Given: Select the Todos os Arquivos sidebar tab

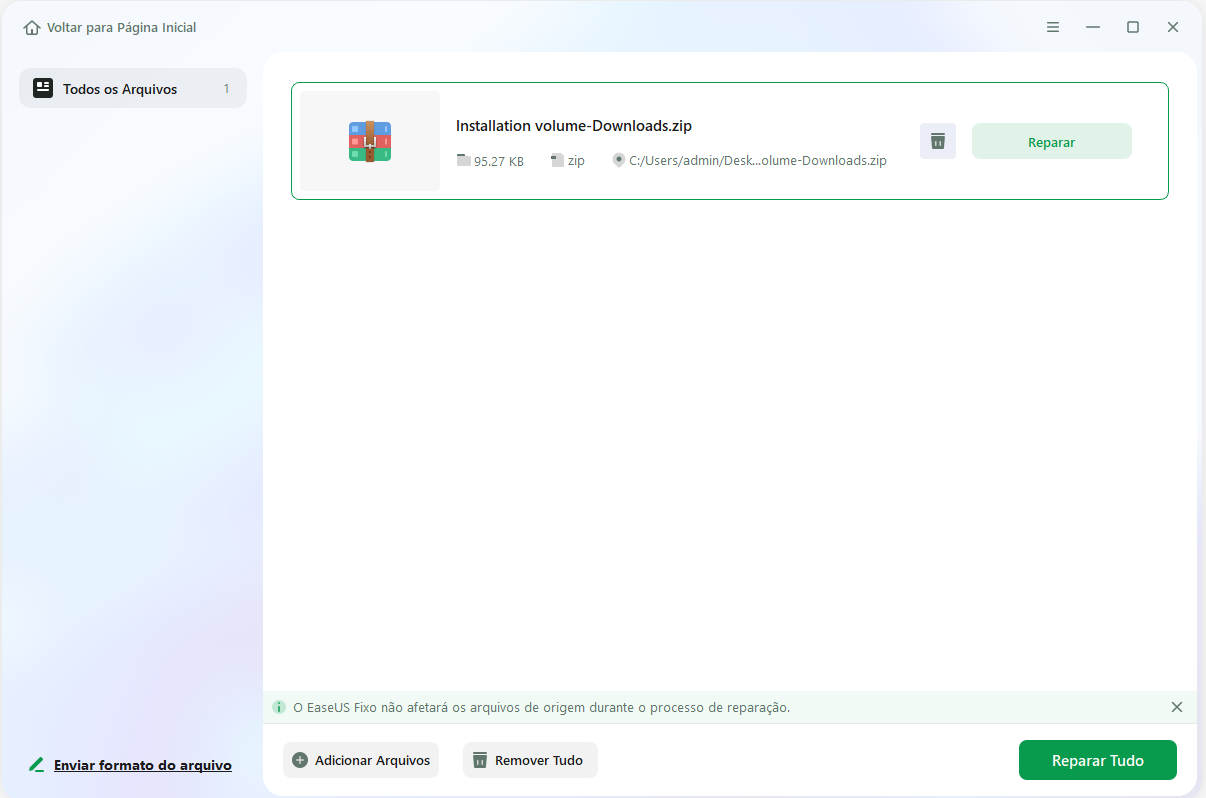Looking at the screenshot, I should (133, 88).
